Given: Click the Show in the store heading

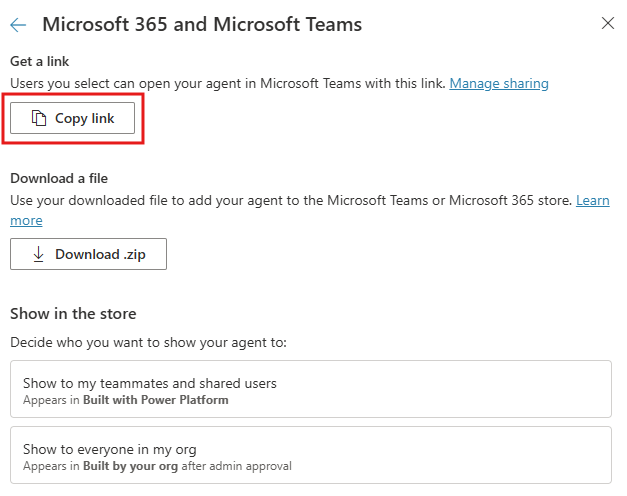Looking at the screenshot, I should [73, 314].
